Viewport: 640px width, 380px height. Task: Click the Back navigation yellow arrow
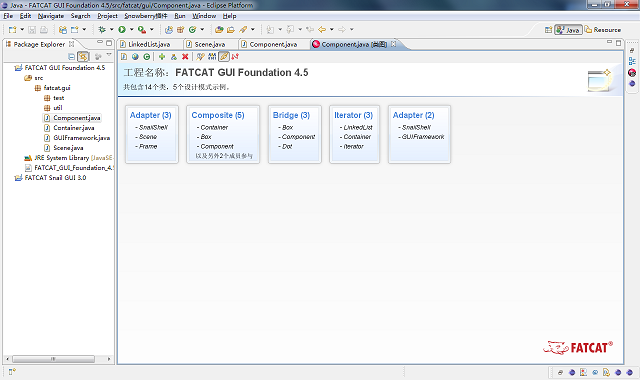pyautogui.click(x=322, y=29)
